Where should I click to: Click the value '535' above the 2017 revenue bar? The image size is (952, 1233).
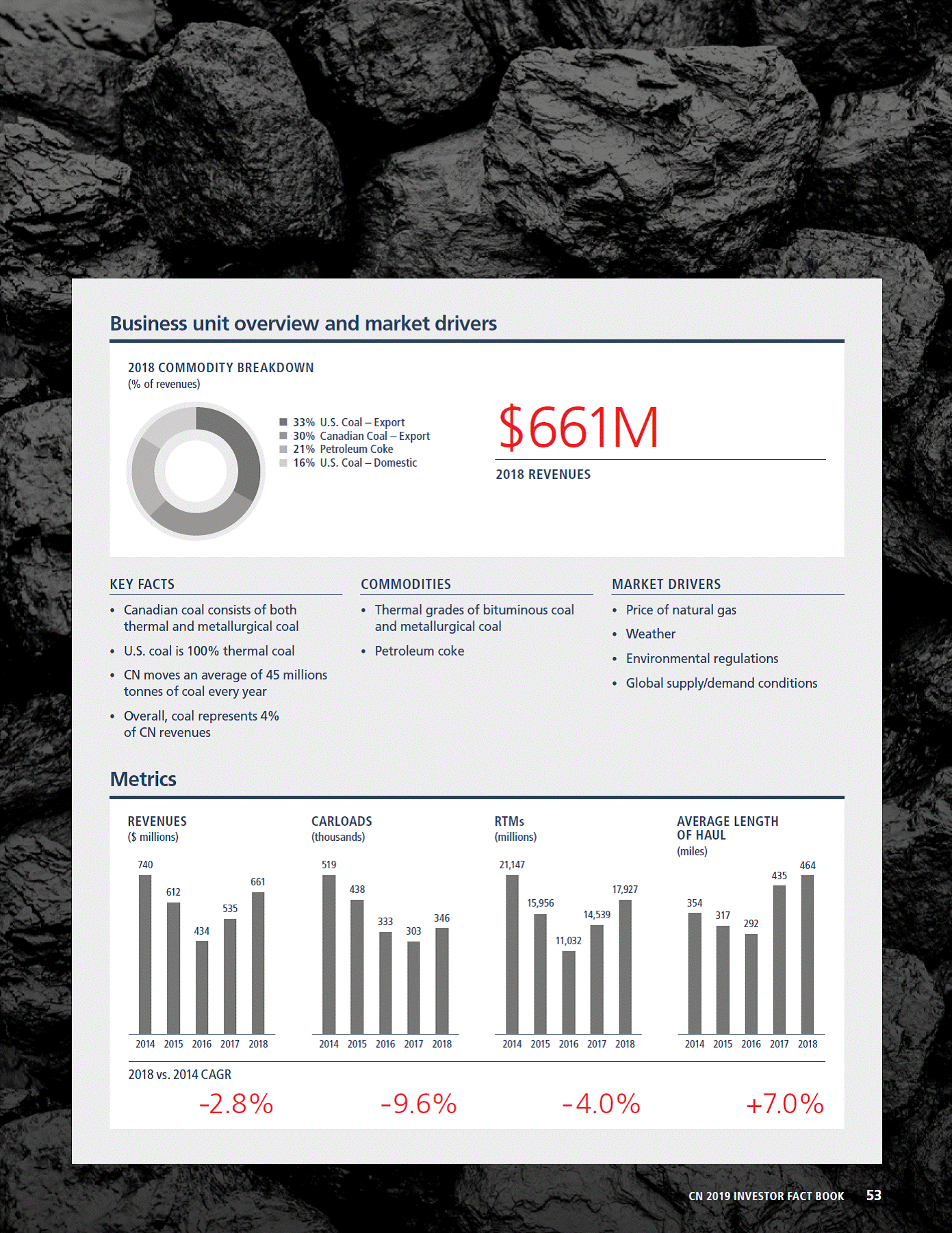230,909
